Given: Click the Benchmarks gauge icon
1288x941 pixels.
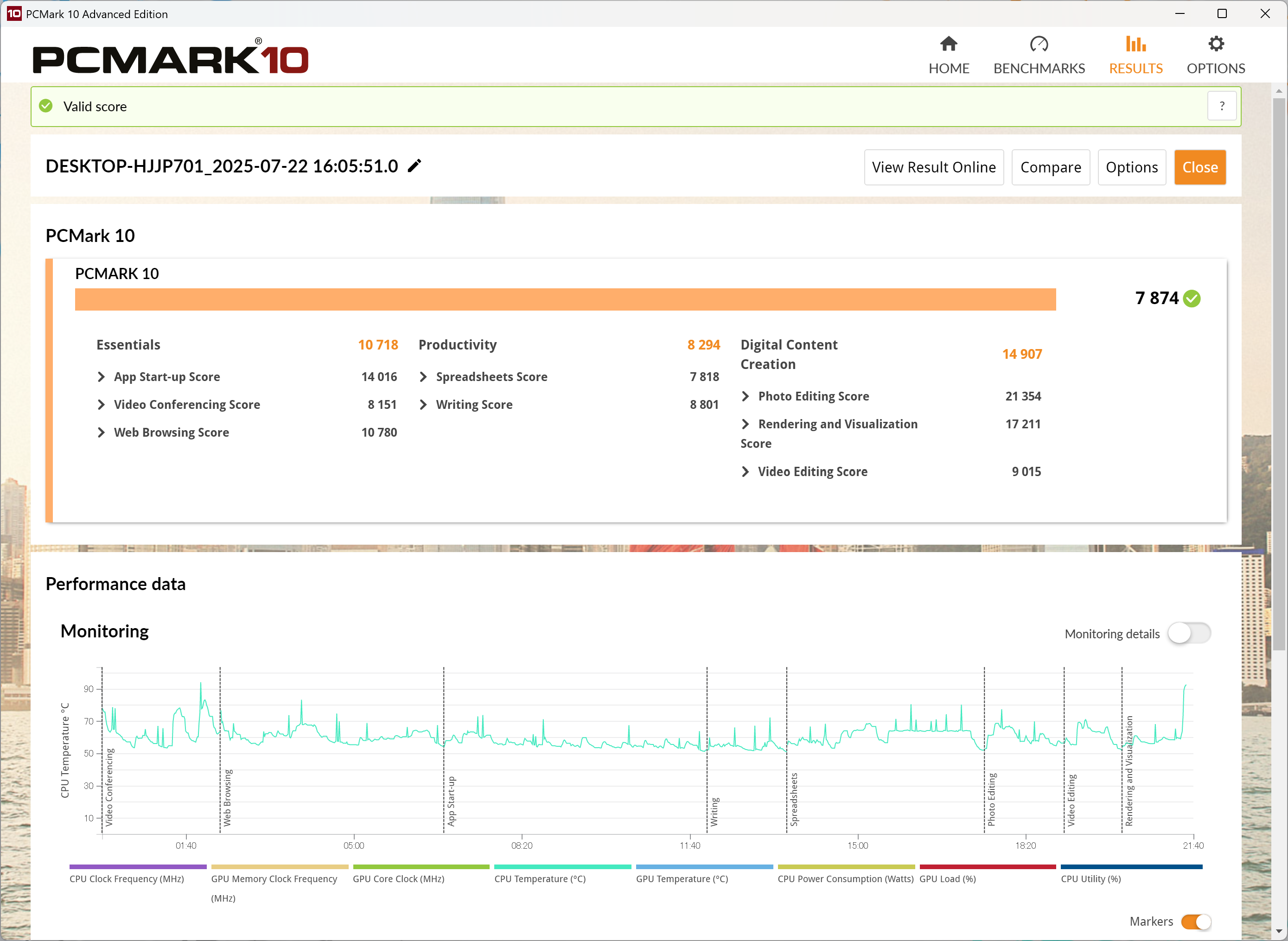Looking at the screenshot, I should [1039, 45].
